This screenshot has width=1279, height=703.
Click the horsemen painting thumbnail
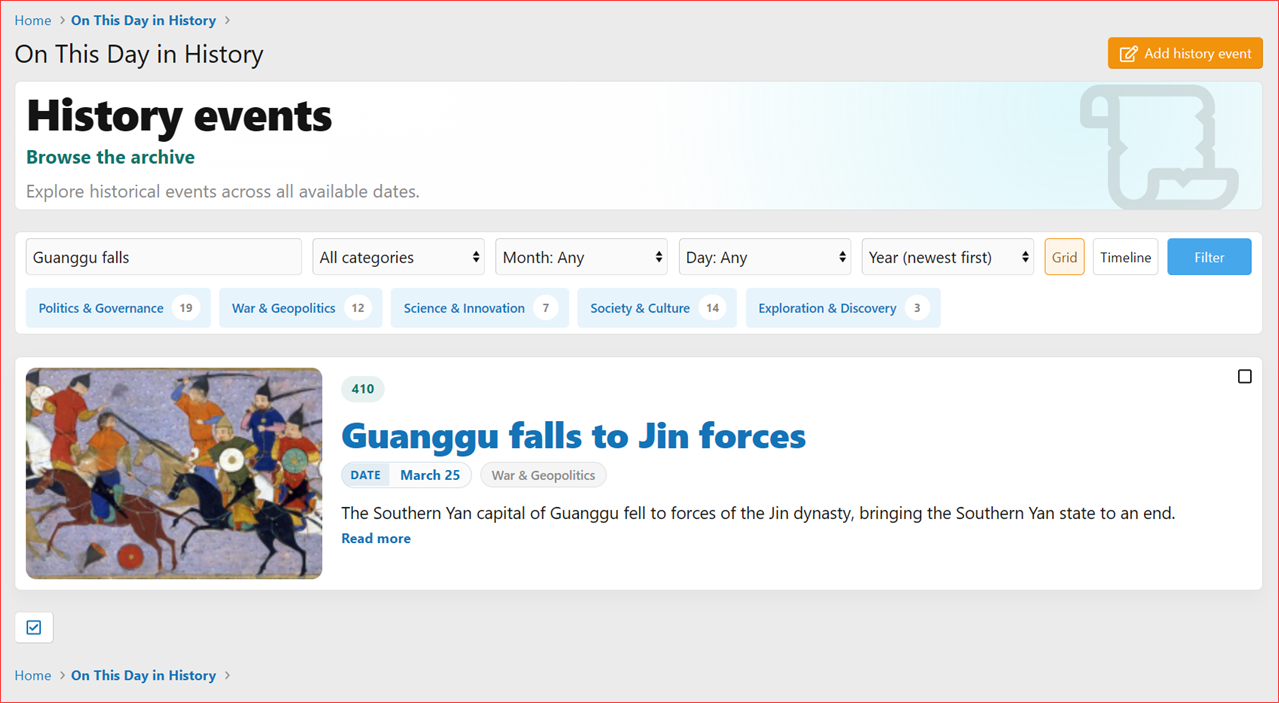point(173,473)
